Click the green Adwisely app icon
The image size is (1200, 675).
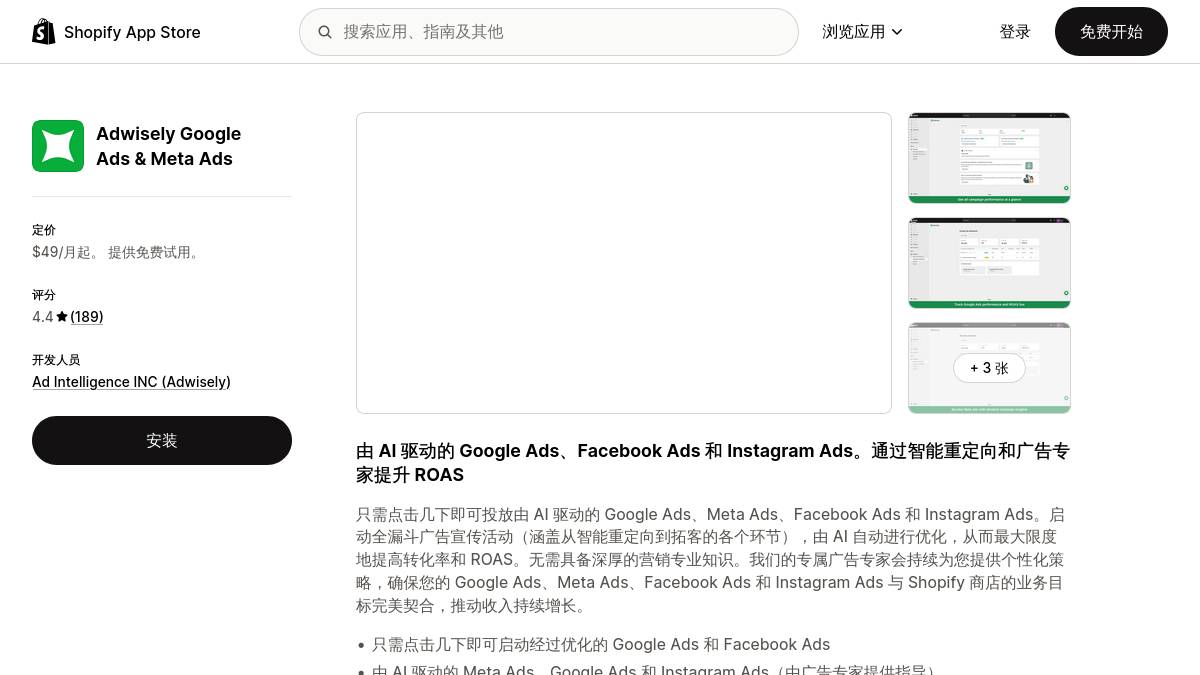pos(58,146)
